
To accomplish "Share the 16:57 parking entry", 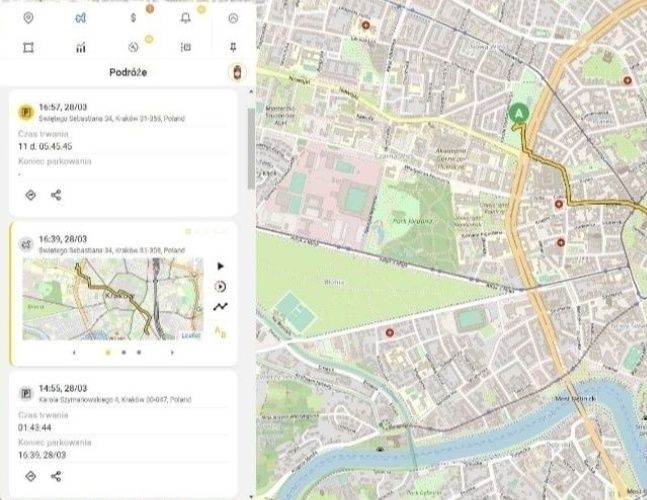I will pos(56,195).
